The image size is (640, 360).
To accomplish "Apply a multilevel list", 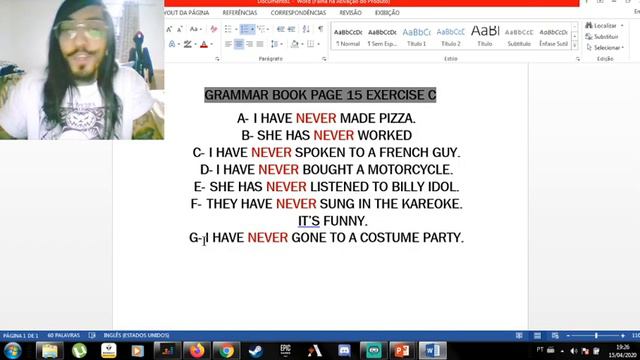I will pyautogui.click(x=261, y=29).
